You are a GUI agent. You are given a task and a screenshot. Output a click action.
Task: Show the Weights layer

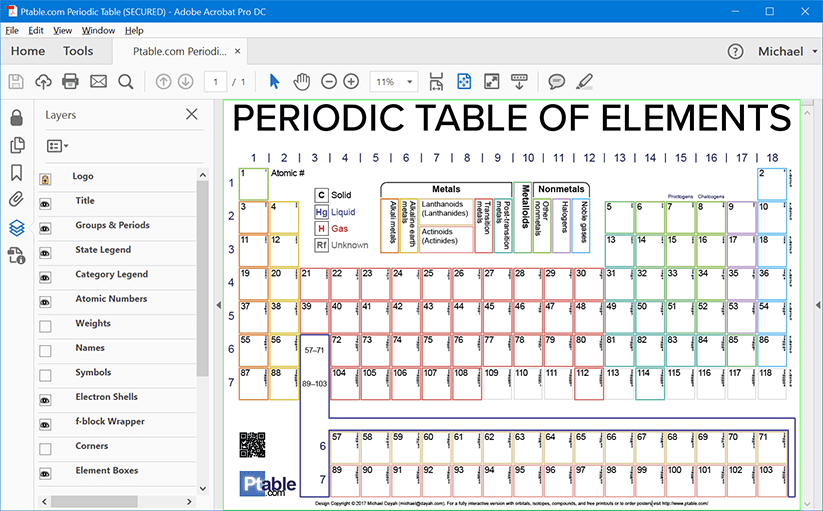tap(45, 325)
